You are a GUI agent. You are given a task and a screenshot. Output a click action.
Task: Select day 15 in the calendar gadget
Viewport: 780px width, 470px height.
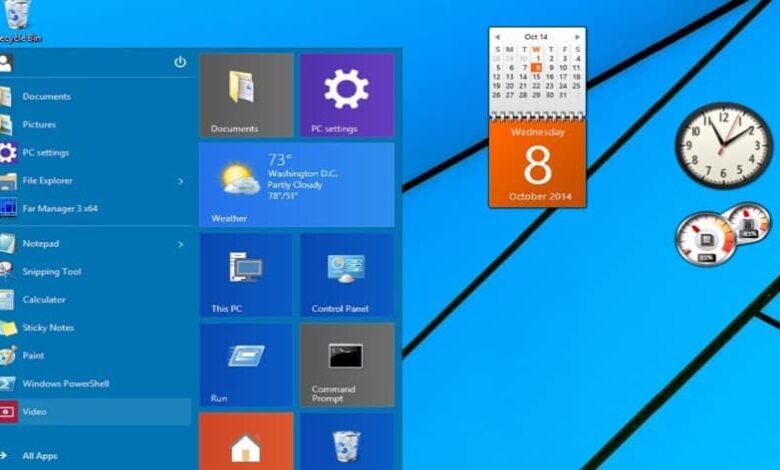click(536, 77)
